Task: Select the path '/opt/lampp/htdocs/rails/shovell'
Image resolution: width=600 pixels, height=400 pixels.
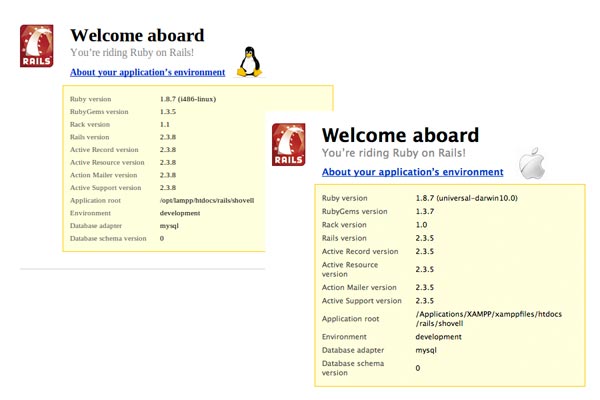Action: tap(207, 201)
